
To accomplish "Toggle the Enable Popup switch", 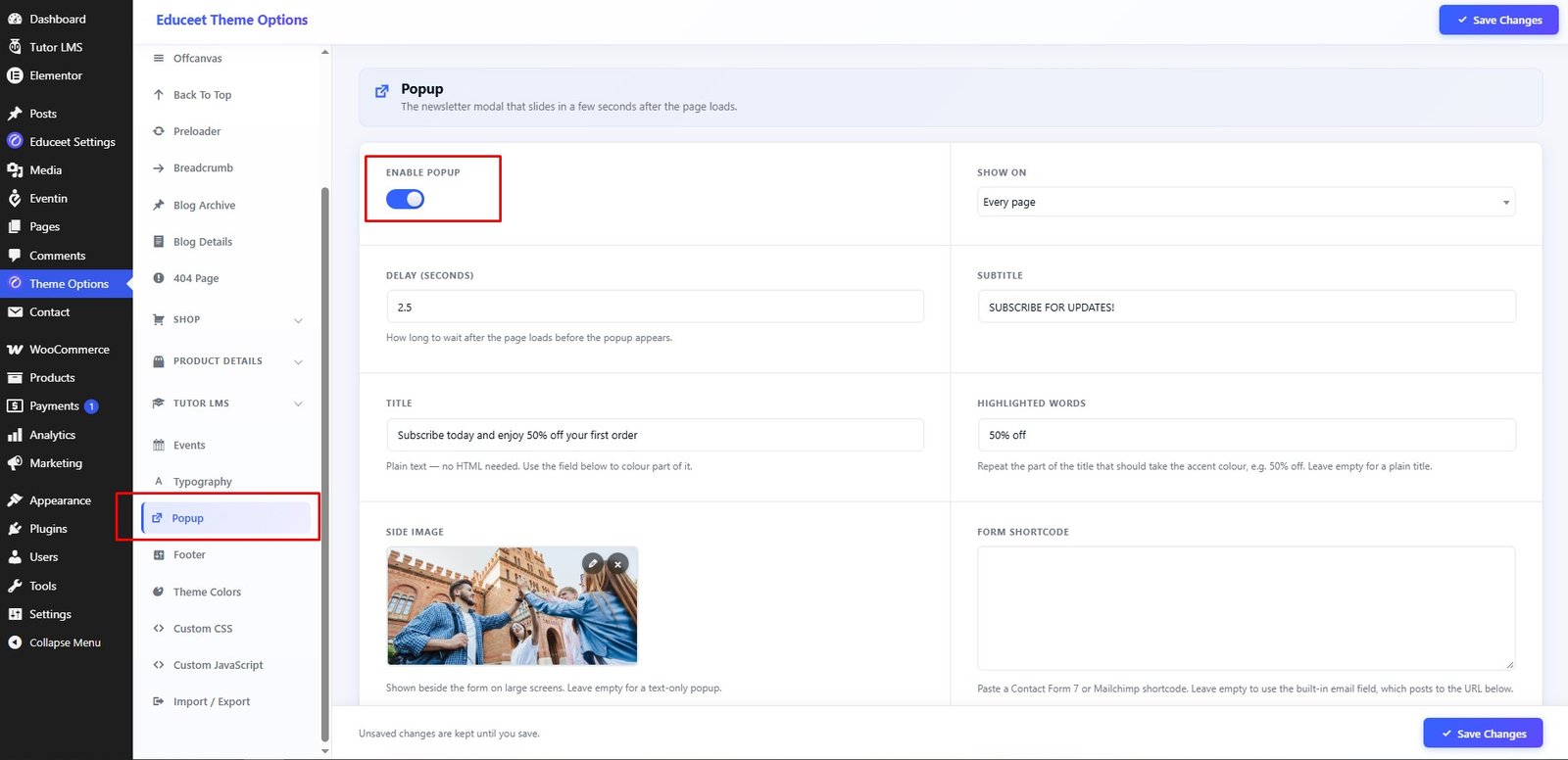I will pos(405,199).
